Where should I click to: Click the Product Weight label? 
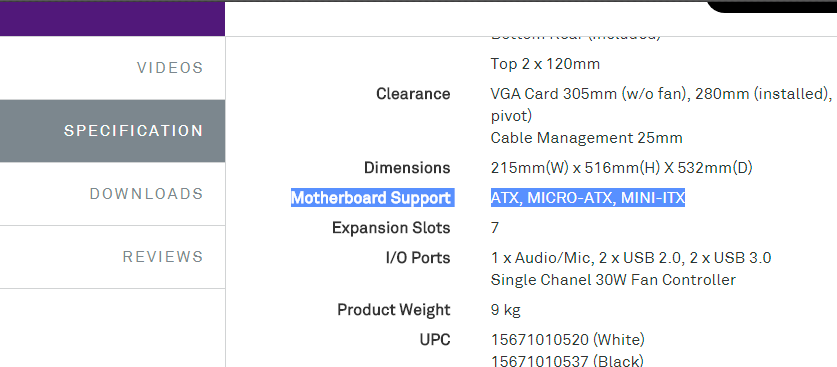pos(394,309)
